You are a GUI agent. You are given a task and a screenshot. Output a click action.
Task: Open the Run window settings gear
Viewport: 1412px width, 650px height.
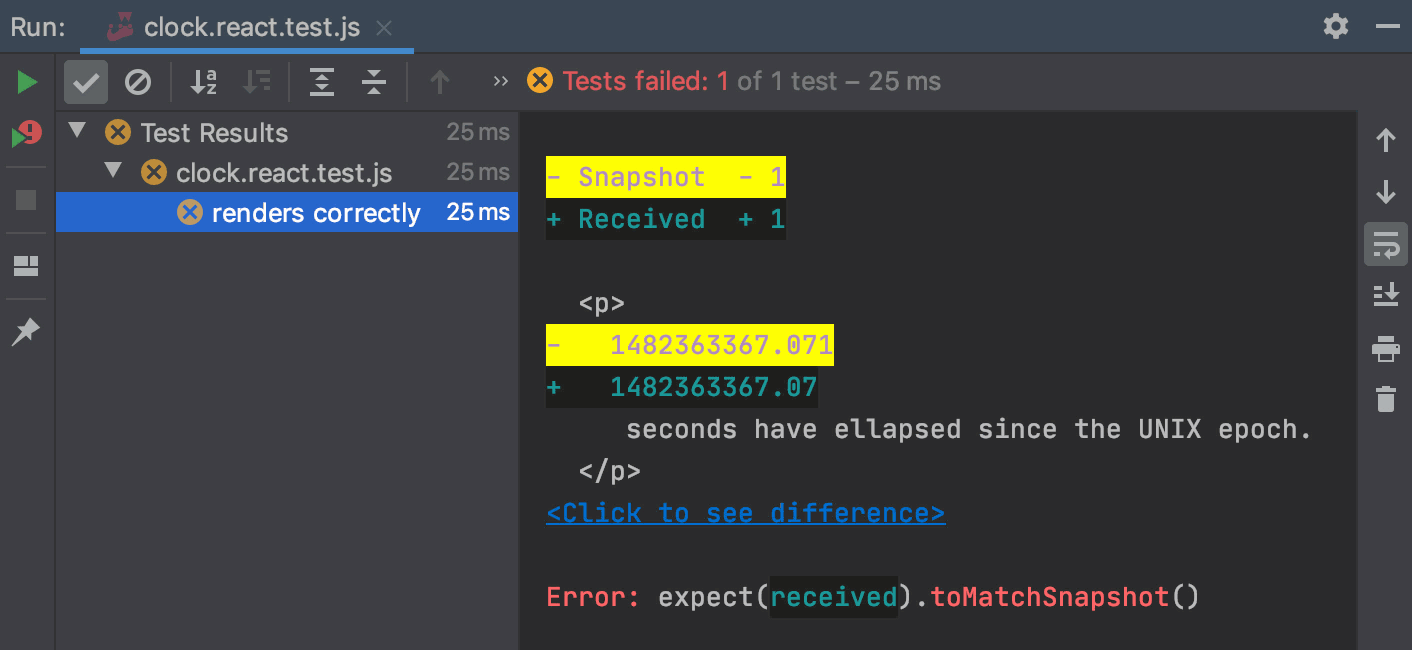tap(1335, 27)
